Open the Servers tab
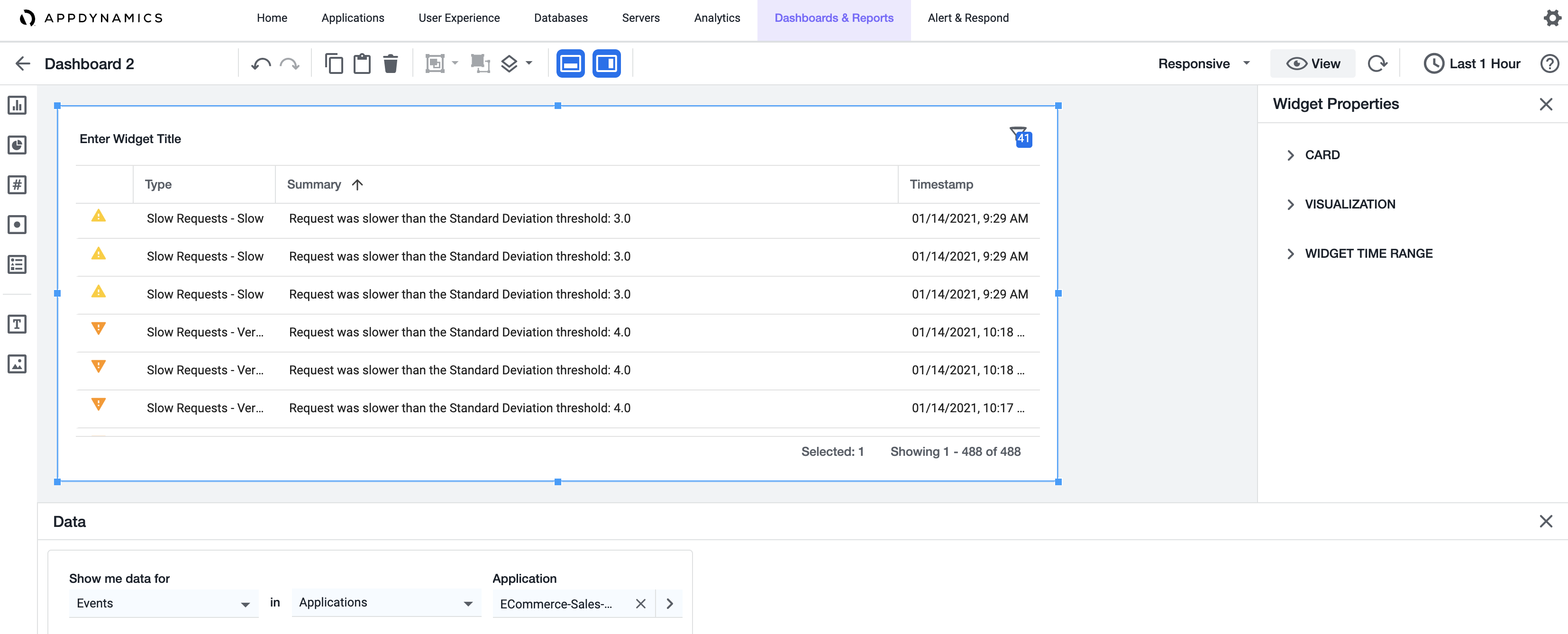 click(x=640, y=18)
